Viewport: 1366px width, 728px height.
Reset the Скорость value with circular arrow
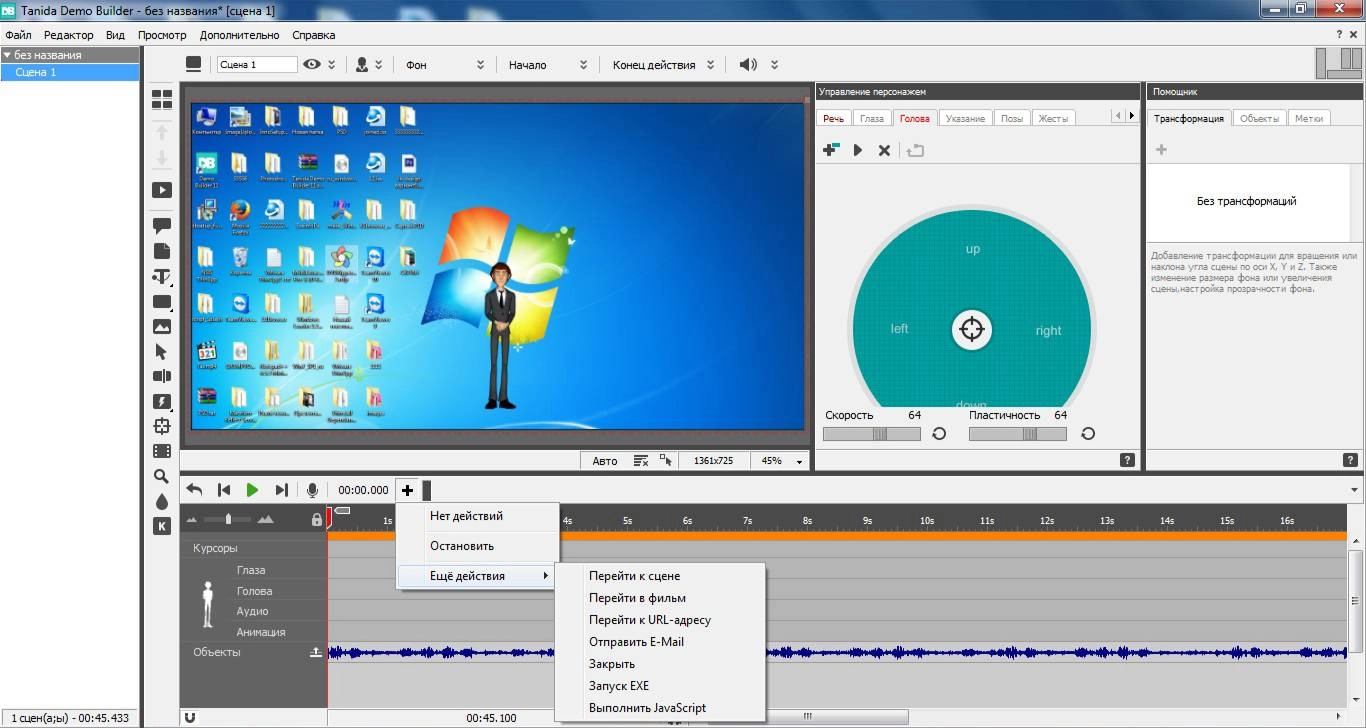click(x=939, y=433)
